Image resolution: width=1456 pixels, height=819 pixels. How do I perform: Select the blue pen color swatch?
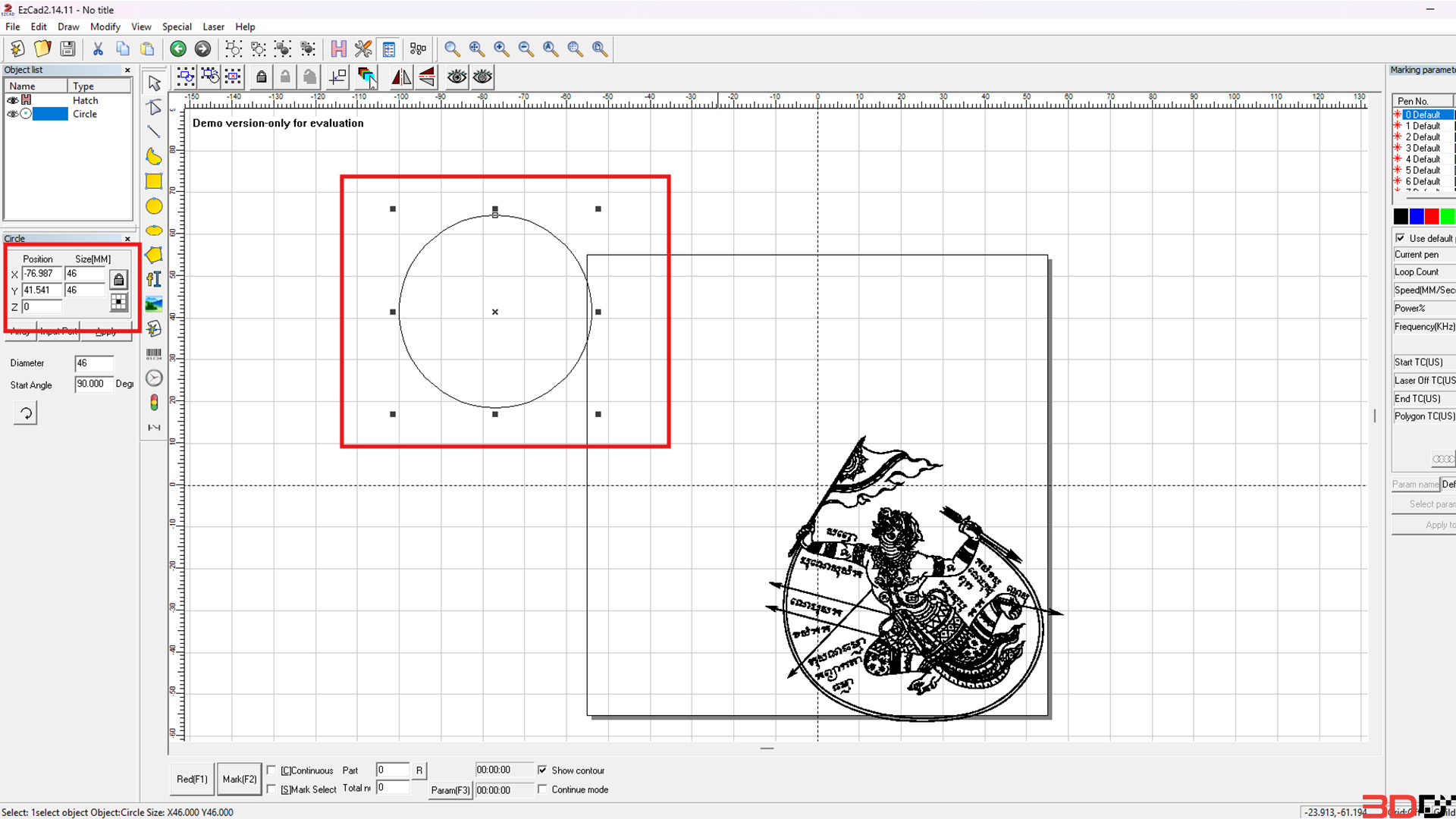click(x=1416, y=217)
